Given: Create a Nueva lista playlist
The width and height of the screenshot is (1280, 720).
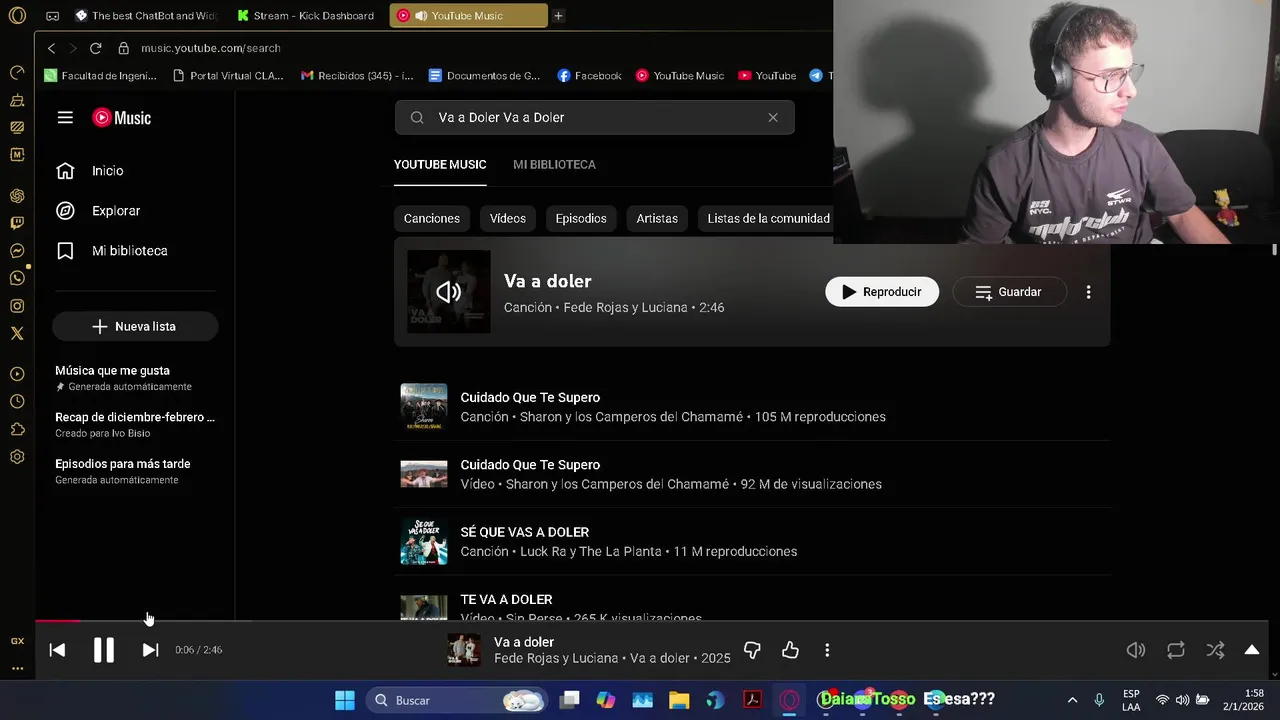Looking at the screenshot, I should pyautogui.click(x=135, y=327).
